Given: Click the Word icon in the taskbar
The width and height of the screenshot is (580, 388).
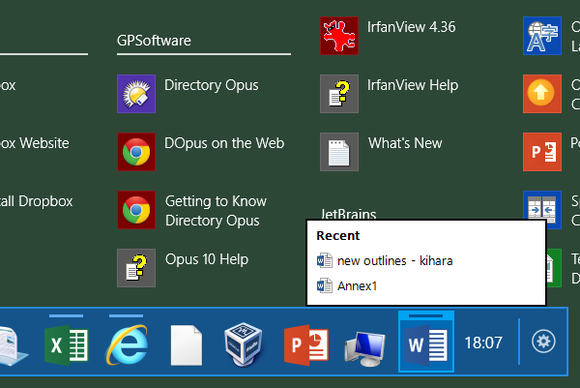Looking at the screenshot, I should (x=426, y=342).
